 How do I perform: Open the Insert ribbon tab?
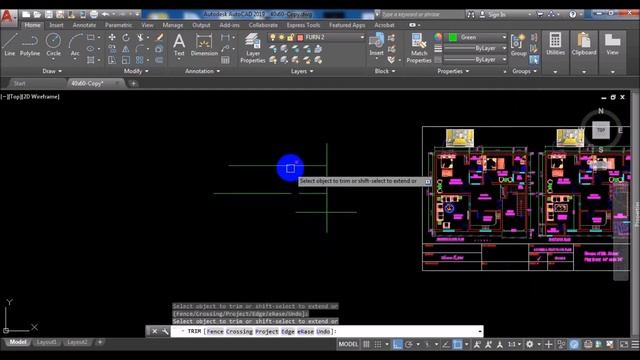(x=56, y=25)
